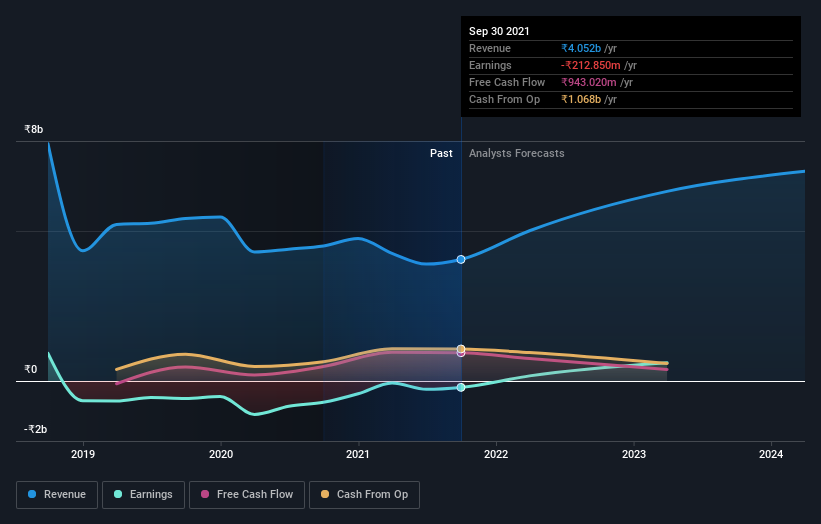The height and width of the screenshot is (524, 821).
Task: Click the ₹8b y-axis label
Action: tap(34, 129)
